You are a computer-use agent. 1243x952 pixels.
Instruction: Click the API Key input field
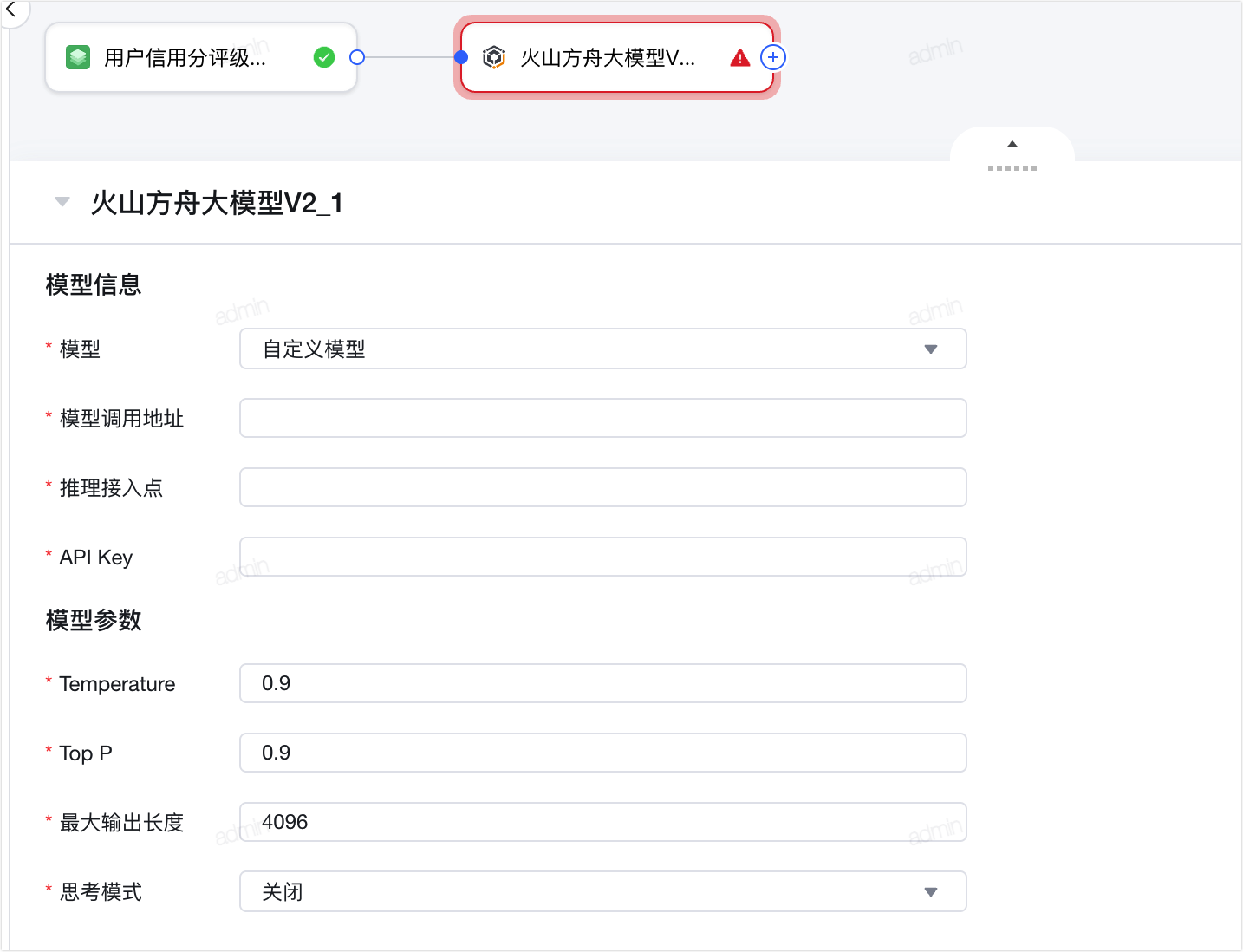pyautogui.click(x=603, y=557)
